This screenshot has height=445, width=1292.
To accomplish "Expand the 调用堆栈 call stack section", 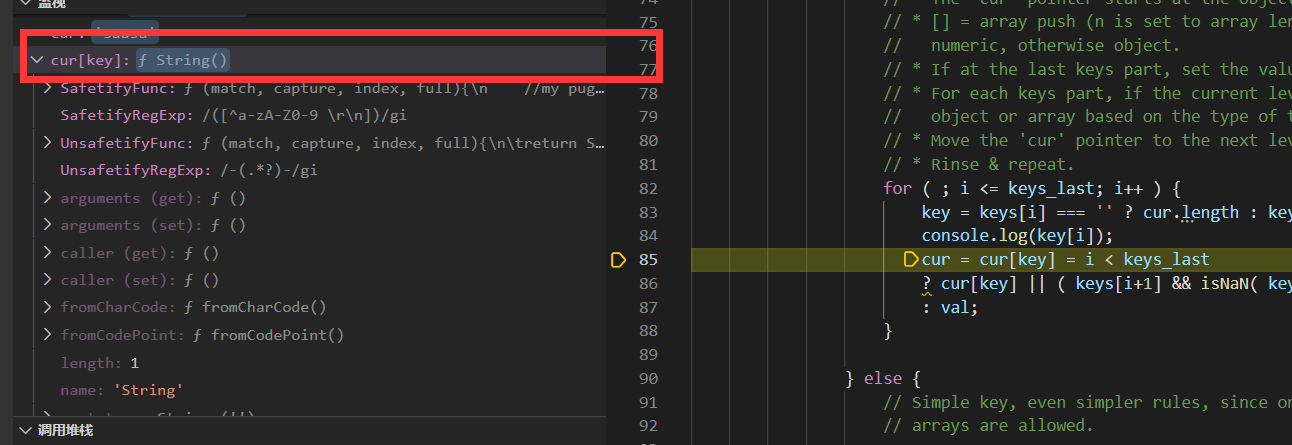I will (26, 430).
